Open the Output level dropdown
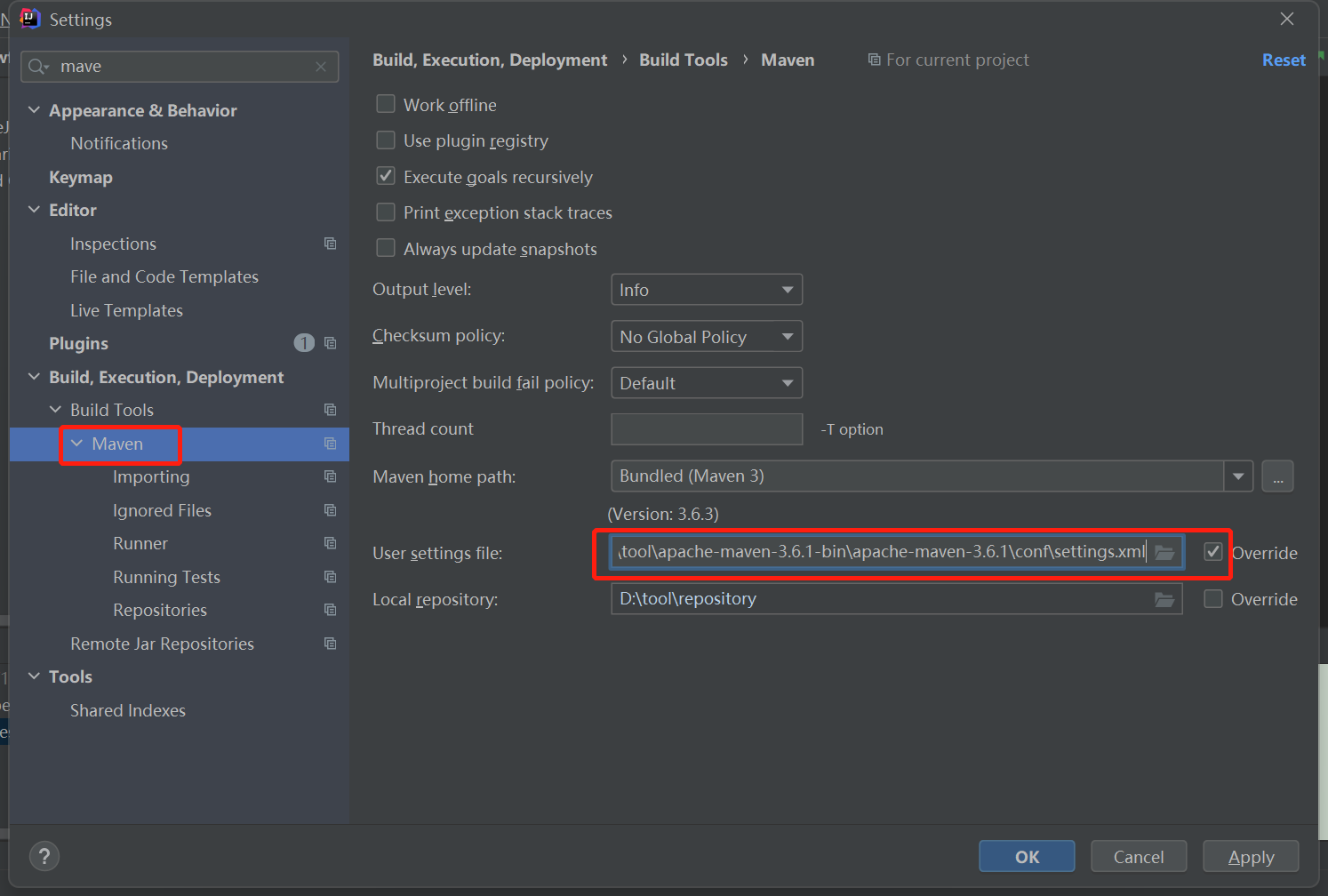 tap(707, 290)
